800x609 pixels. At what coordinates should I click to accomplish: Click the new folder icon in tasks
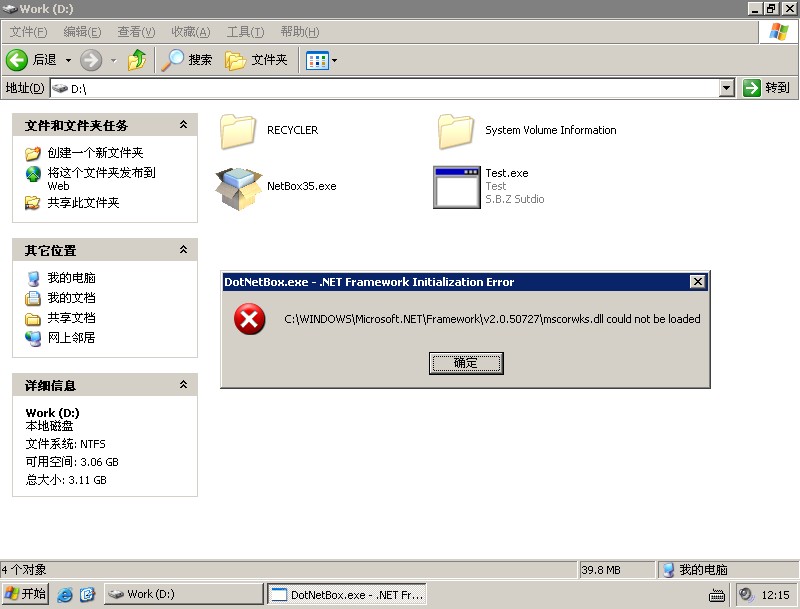click(x=33, y=153)
